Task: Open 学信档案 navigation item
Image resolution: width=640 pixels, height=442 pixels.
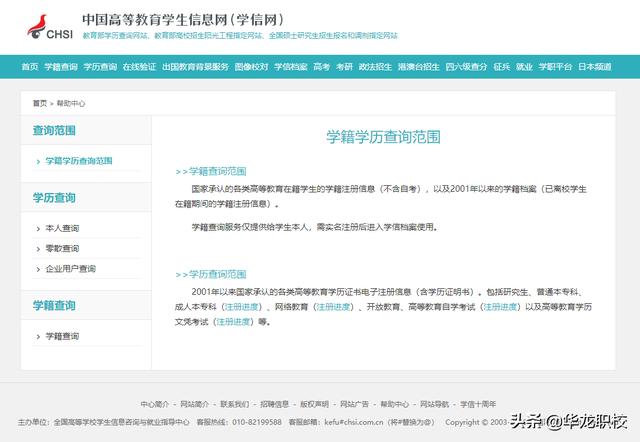Action: pos(291,67)
